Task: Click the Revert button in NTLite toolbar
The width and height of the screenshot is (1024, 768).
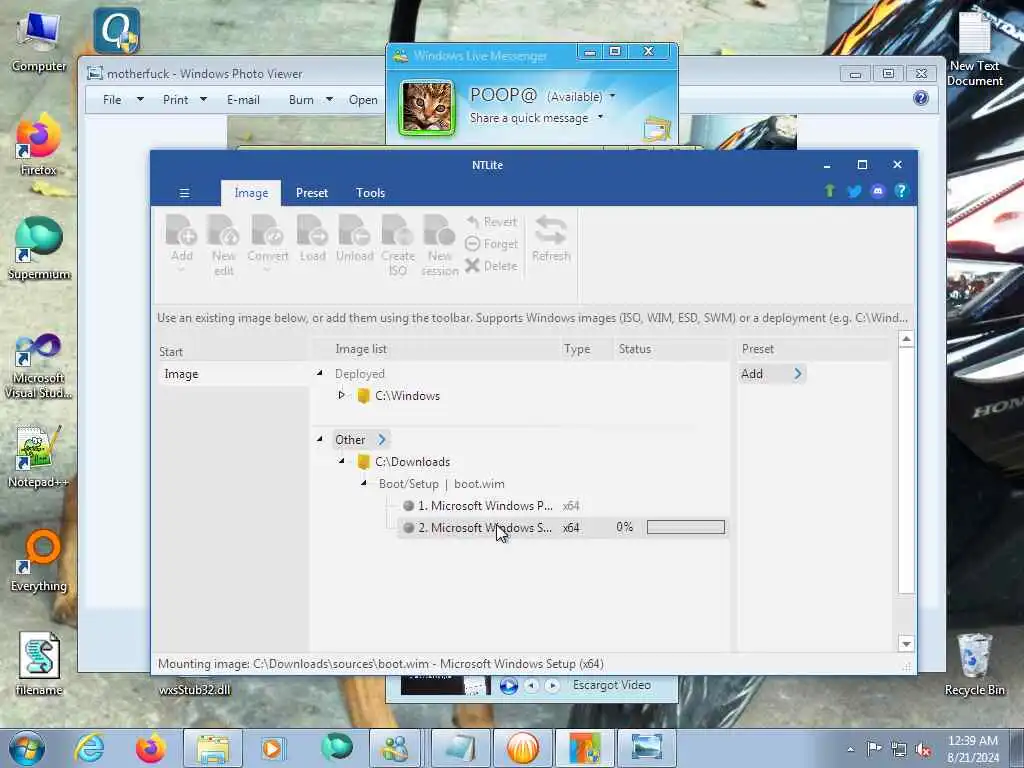Action: [492, 222]
